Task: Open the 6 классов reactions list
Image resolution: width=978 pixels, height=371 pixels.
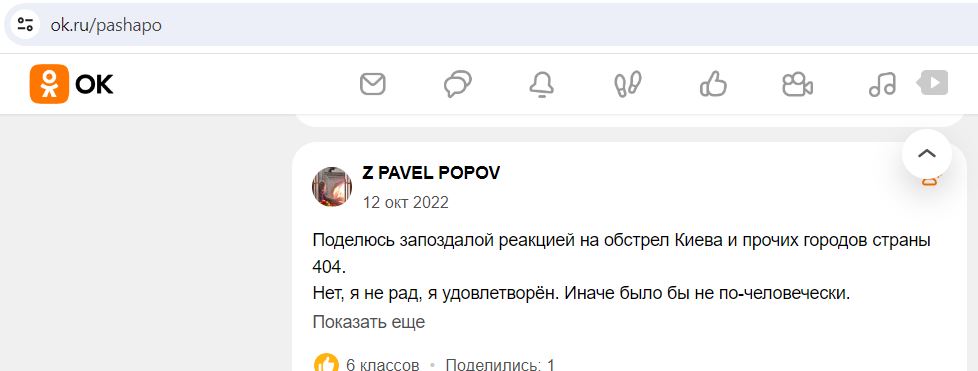Action: tap(382, 364)
